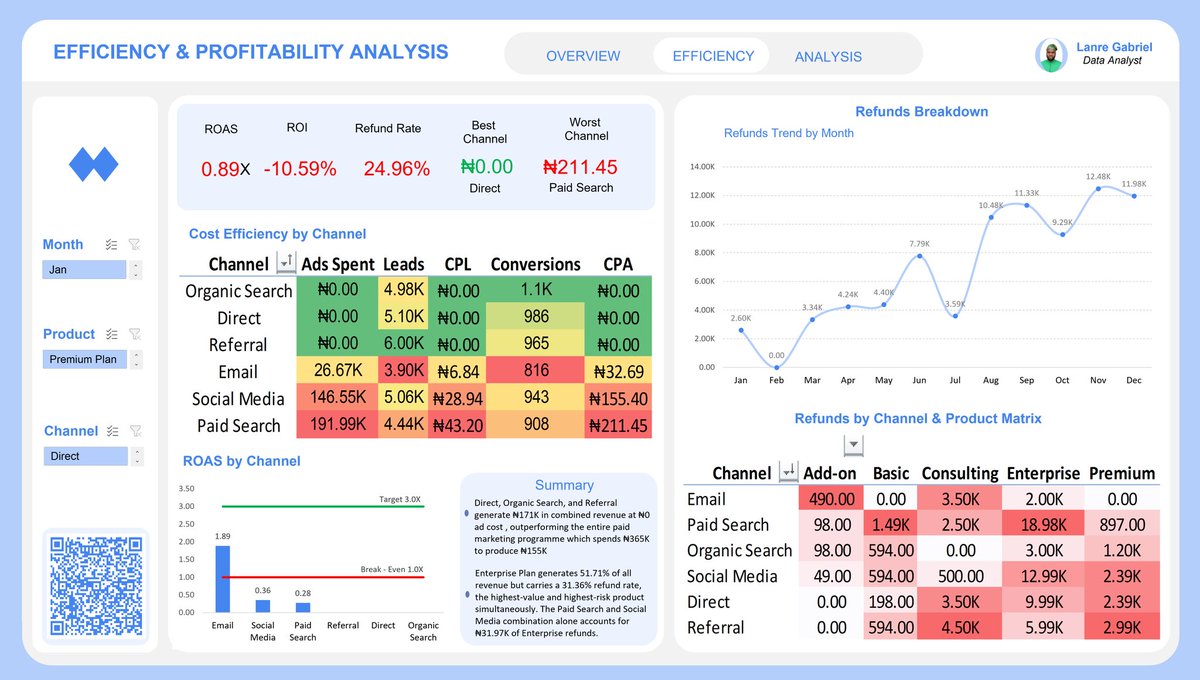Click the 0.00 February data point

776,367
